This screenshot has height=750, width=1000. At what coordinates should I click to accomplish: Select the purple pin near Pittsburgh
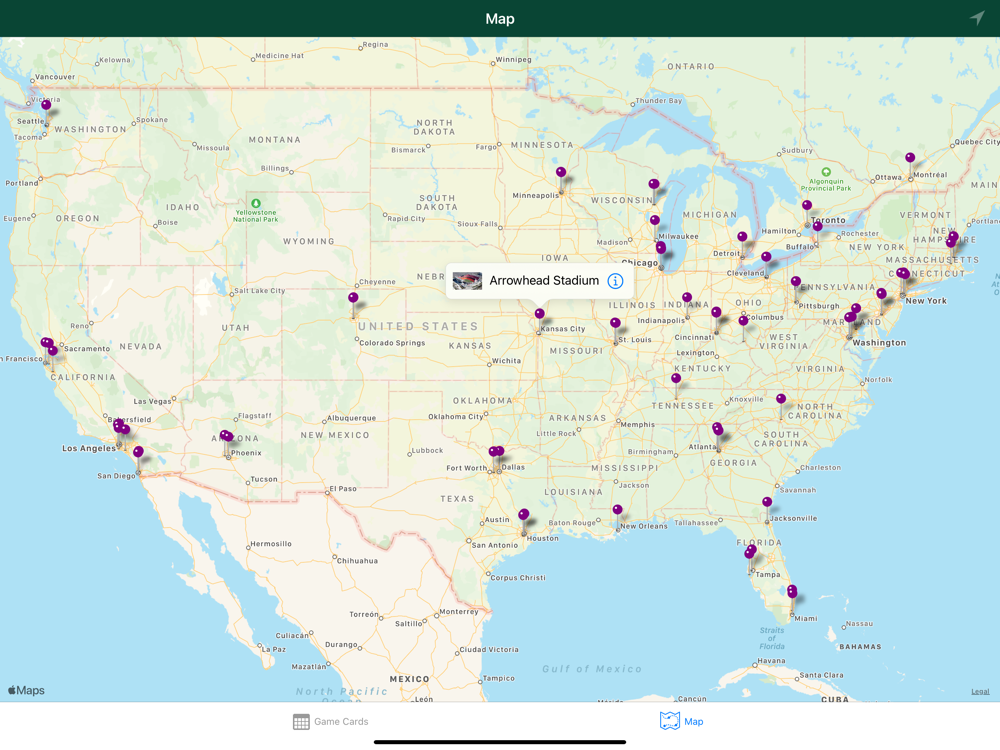click(796, 281)
